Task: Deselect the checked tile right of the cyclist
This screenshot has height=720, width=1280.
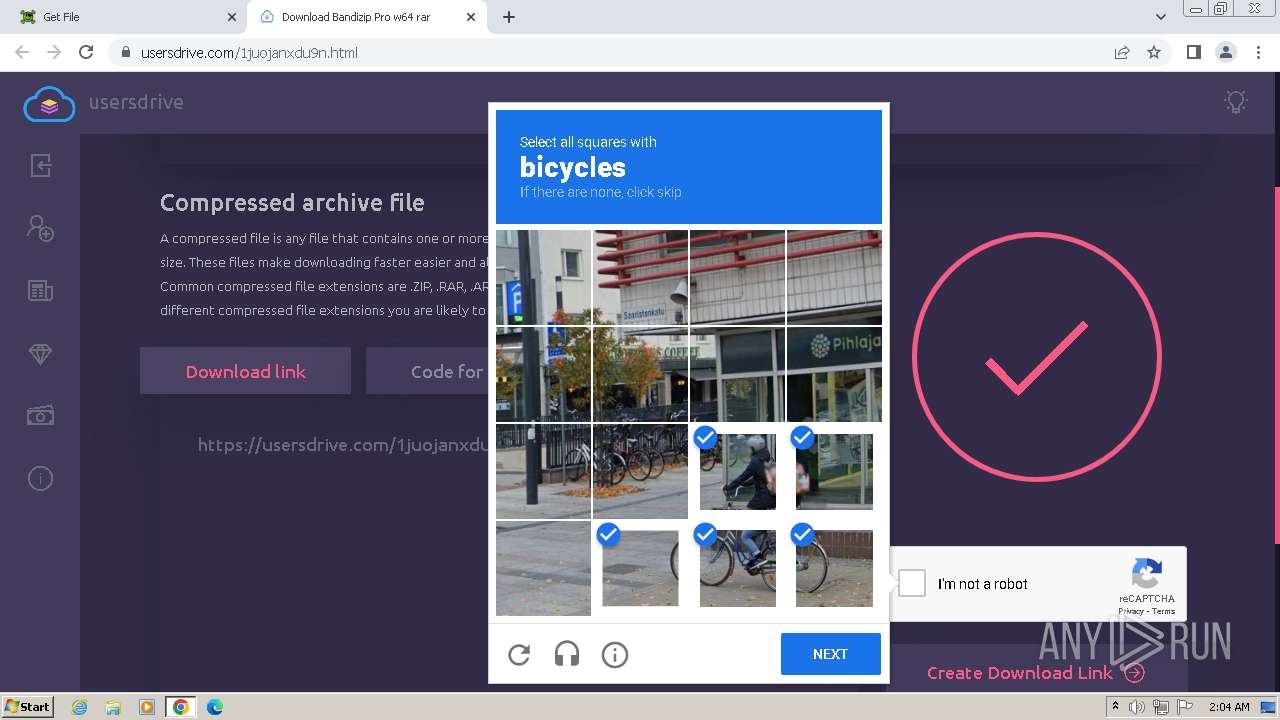Action: (x=834, y=472)
